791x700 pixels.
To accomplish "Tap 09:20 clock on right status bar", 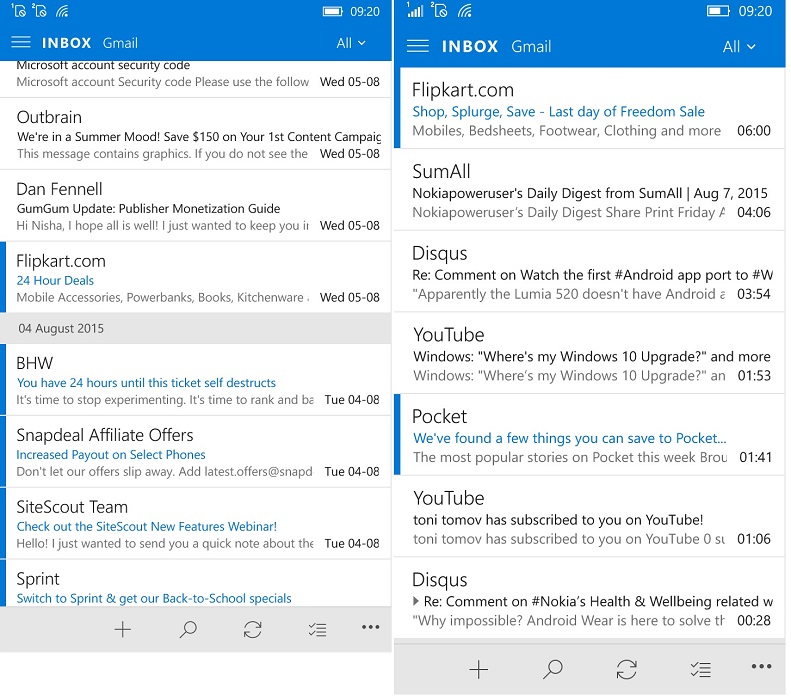I will [755, 11].
